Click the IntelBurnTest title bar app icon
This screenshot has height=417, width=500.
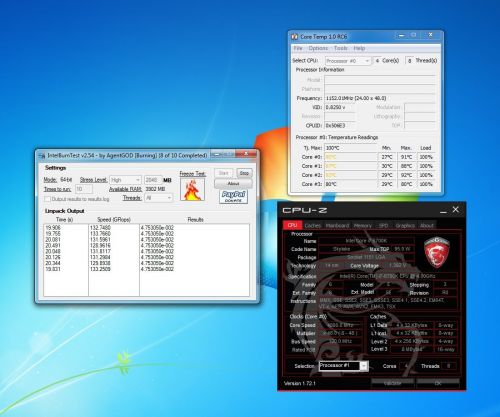(x=42, y=156)
